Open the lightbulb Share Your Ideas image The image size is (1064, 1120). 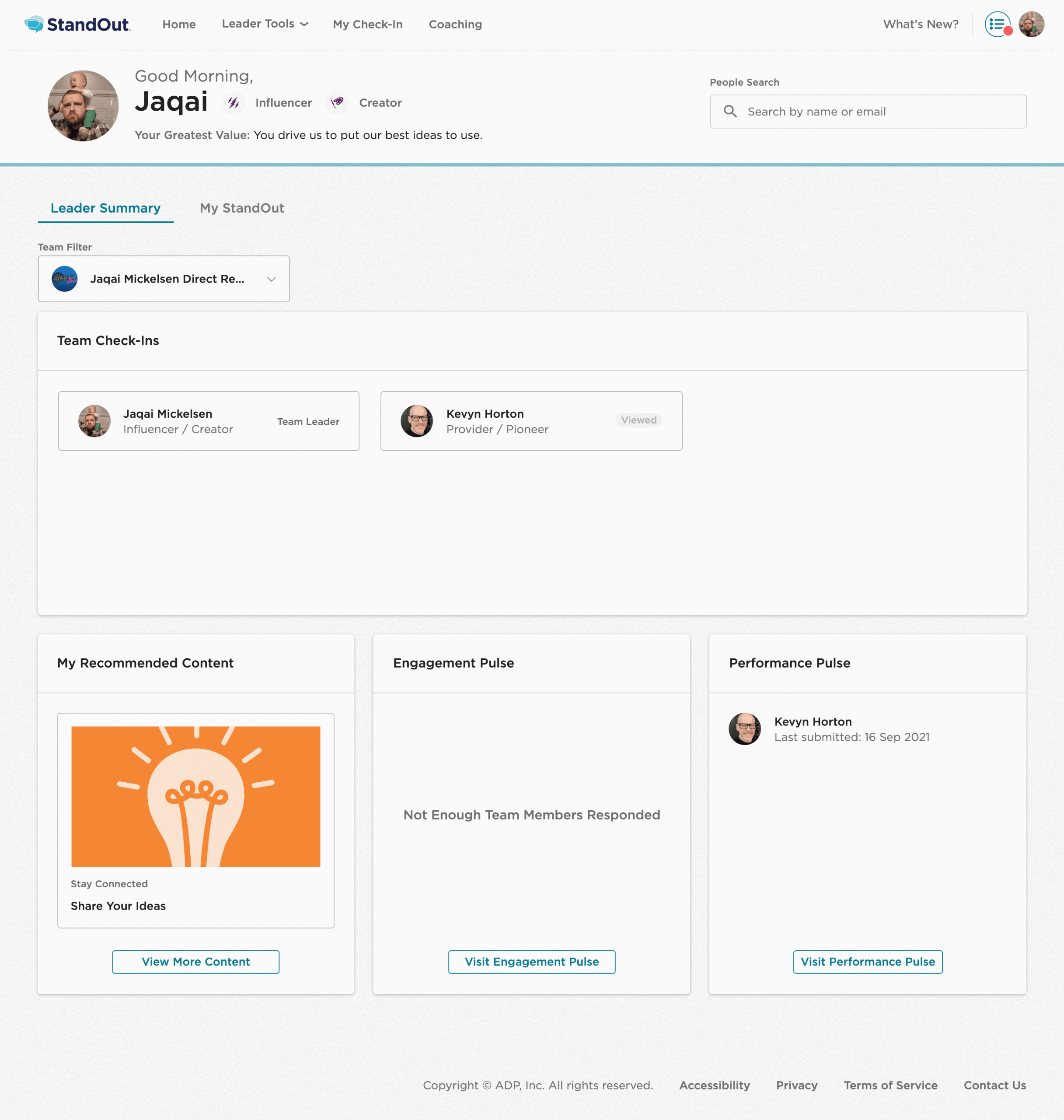[195, 797]
